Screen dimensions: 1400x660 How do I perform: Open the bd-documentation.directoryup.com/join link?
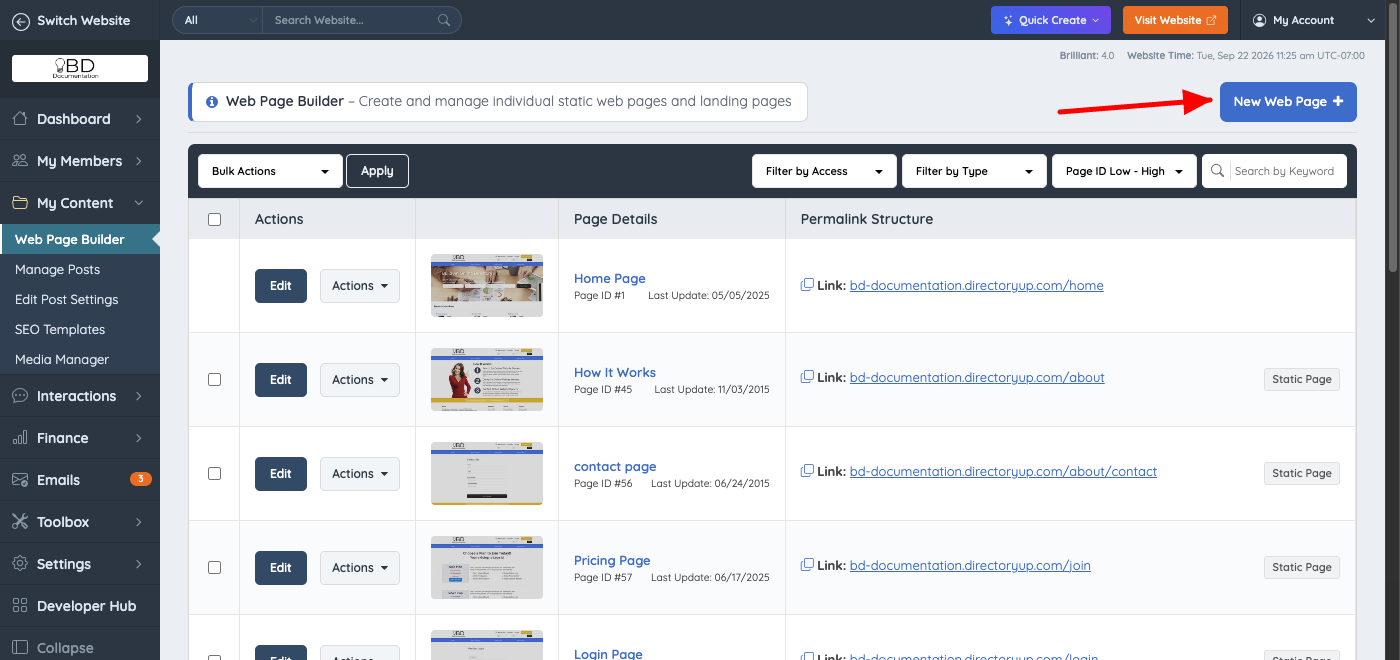[x=970, y=565]
